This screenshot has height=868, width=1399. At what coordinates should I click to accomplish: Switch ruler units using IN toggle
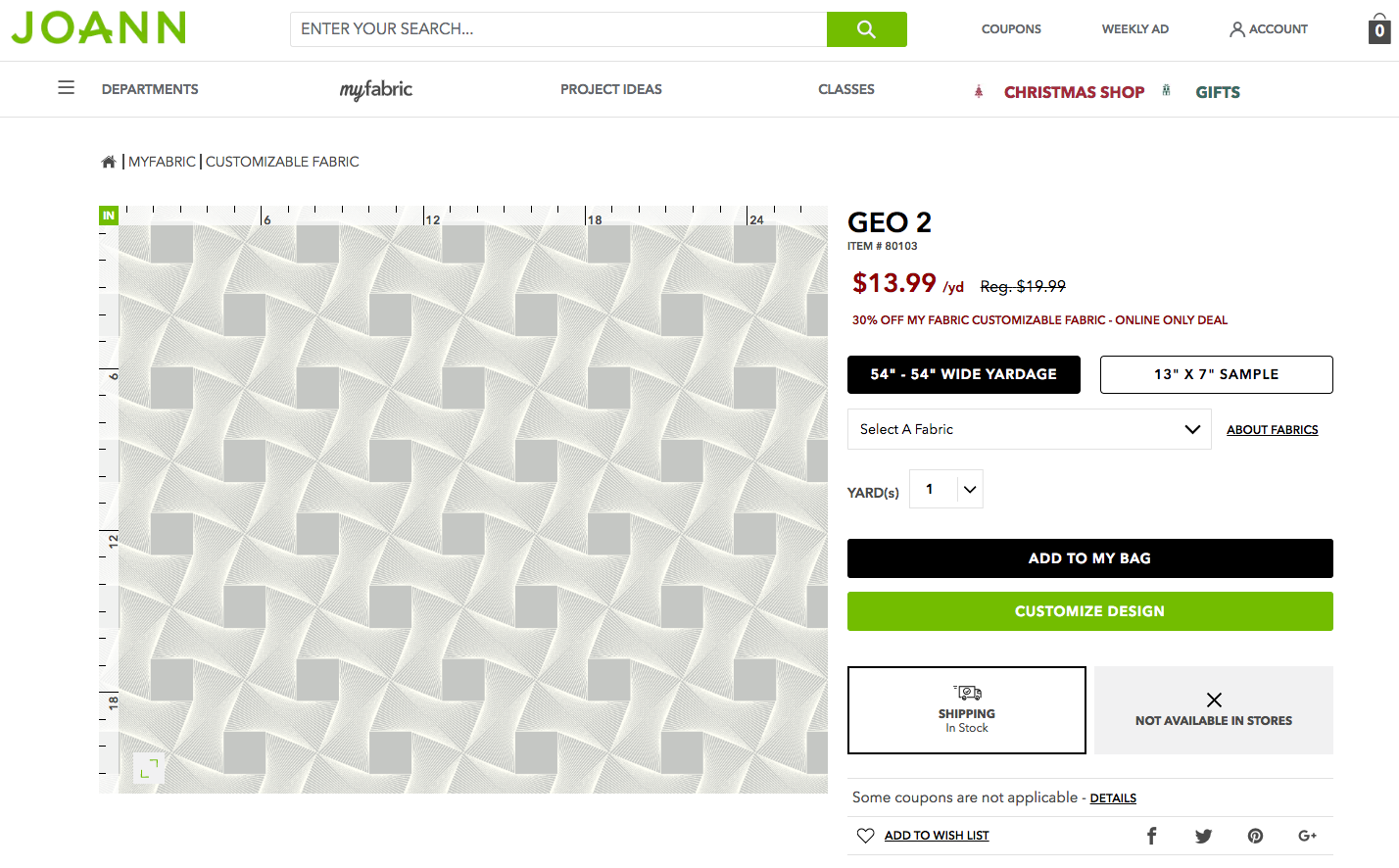109,216
